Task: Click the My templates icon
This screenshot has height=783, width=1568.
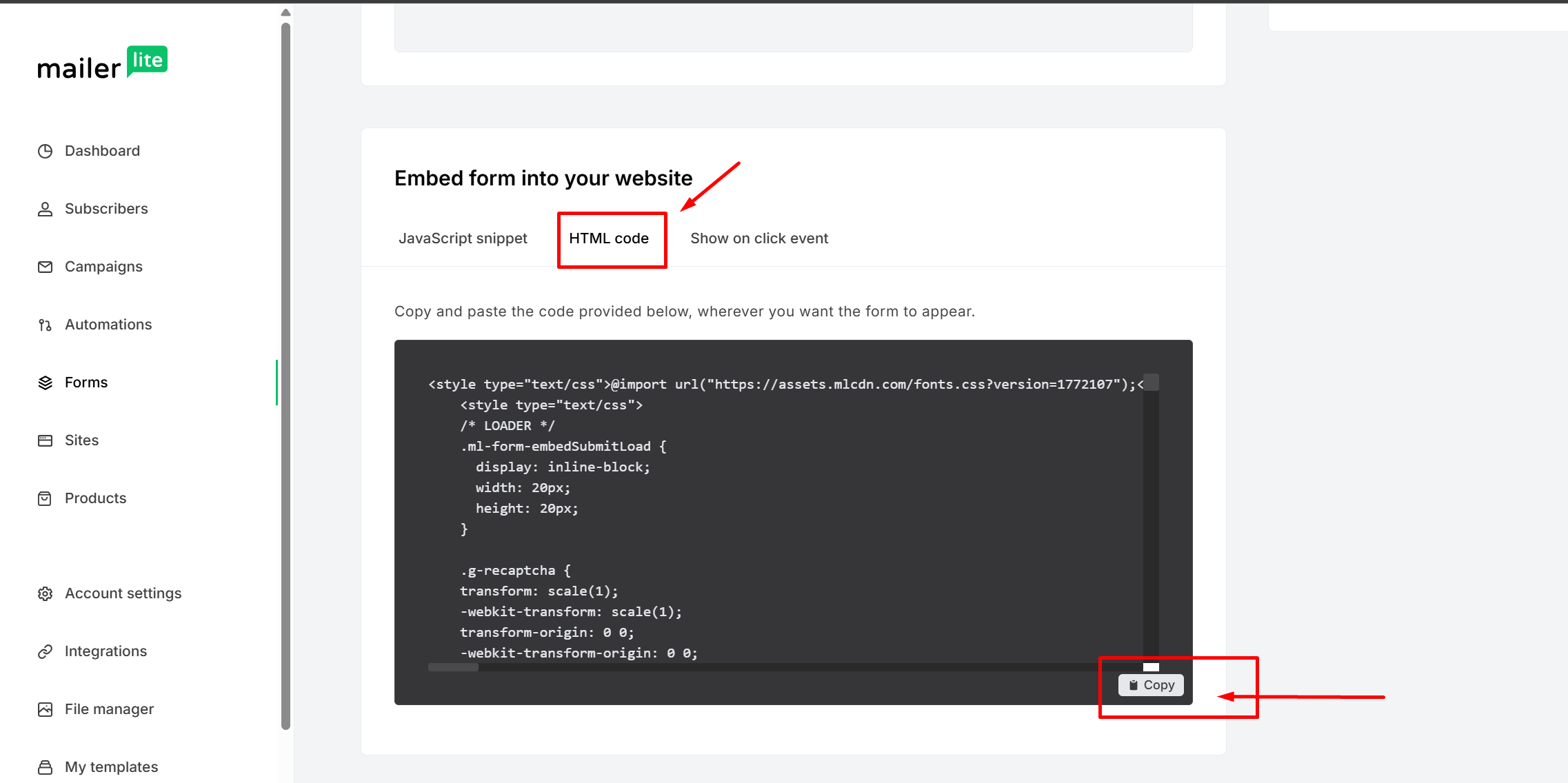Action: coord(46,767)
